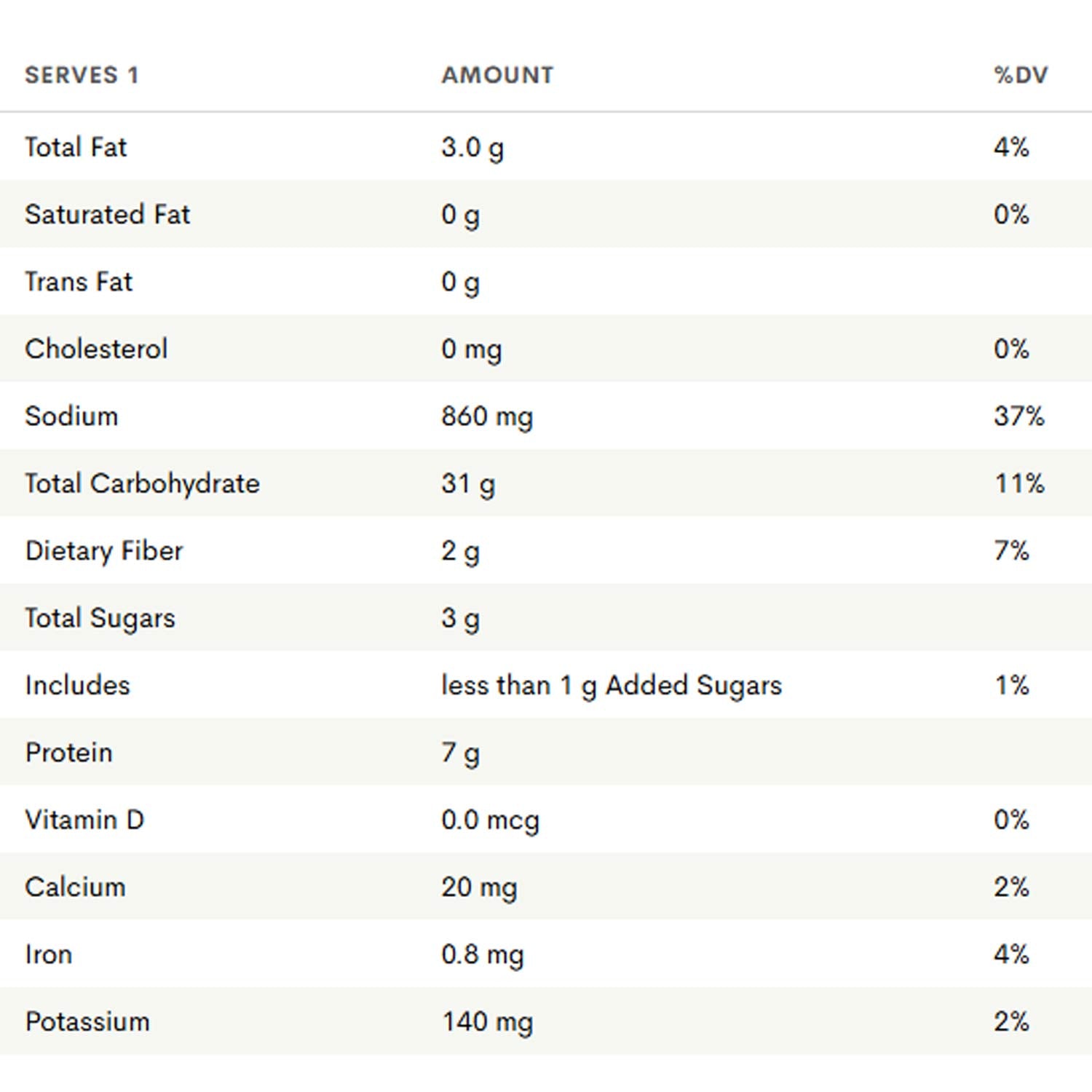The height and width of the screenshot is (1092, 1092).
Task: Click the SERVES 1 column header
Action: [x=82, y=75]
